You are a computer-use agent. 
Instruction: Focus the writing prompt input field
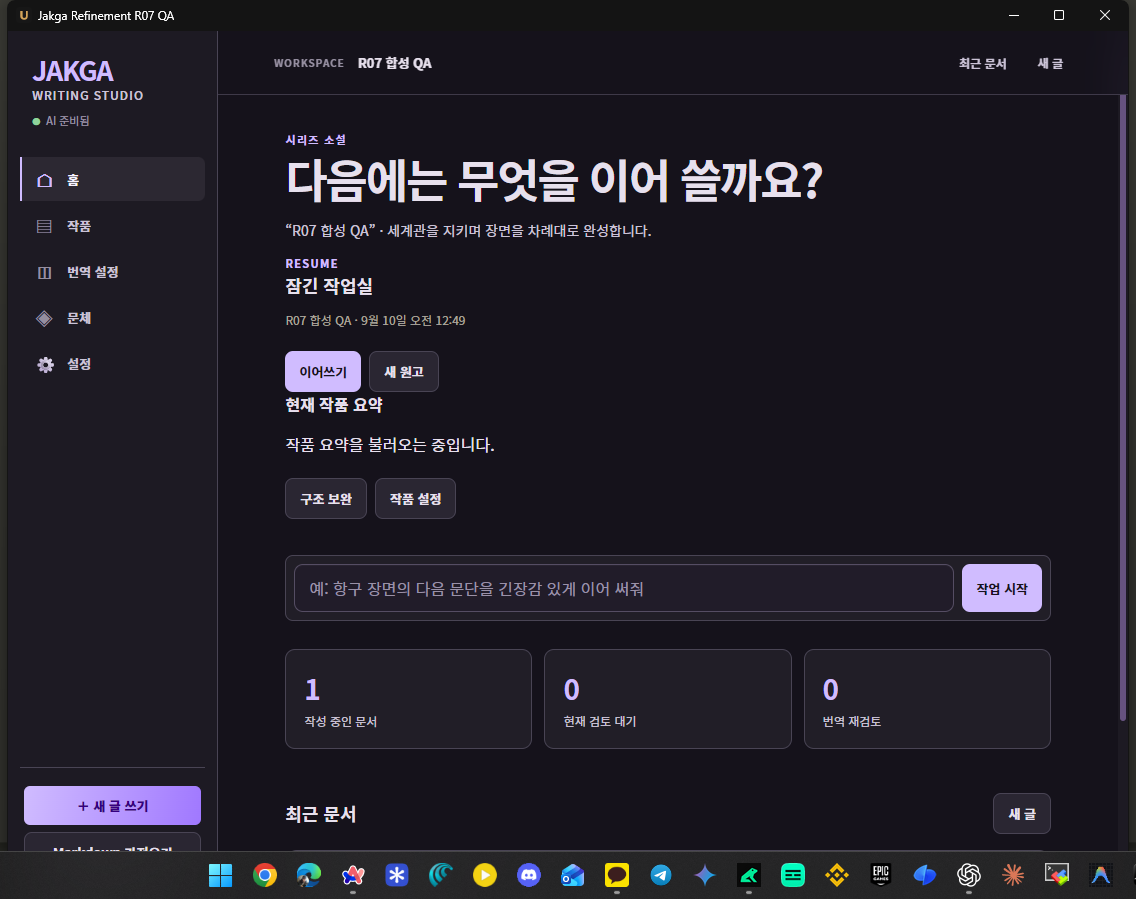[624, 588]
